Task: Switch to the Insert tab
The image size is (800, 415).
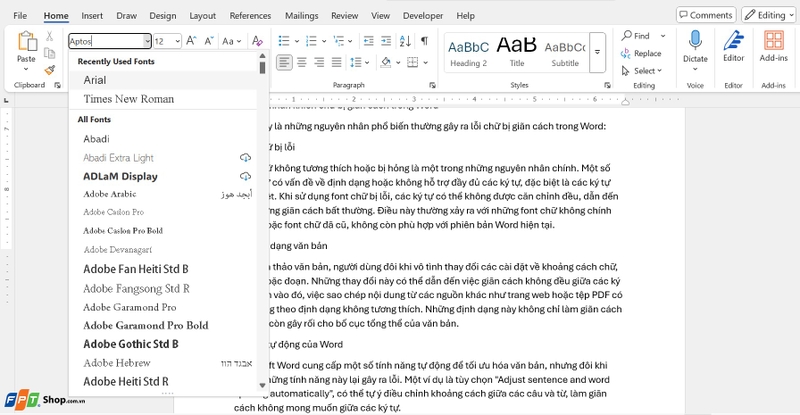Action: pos(92,16)
